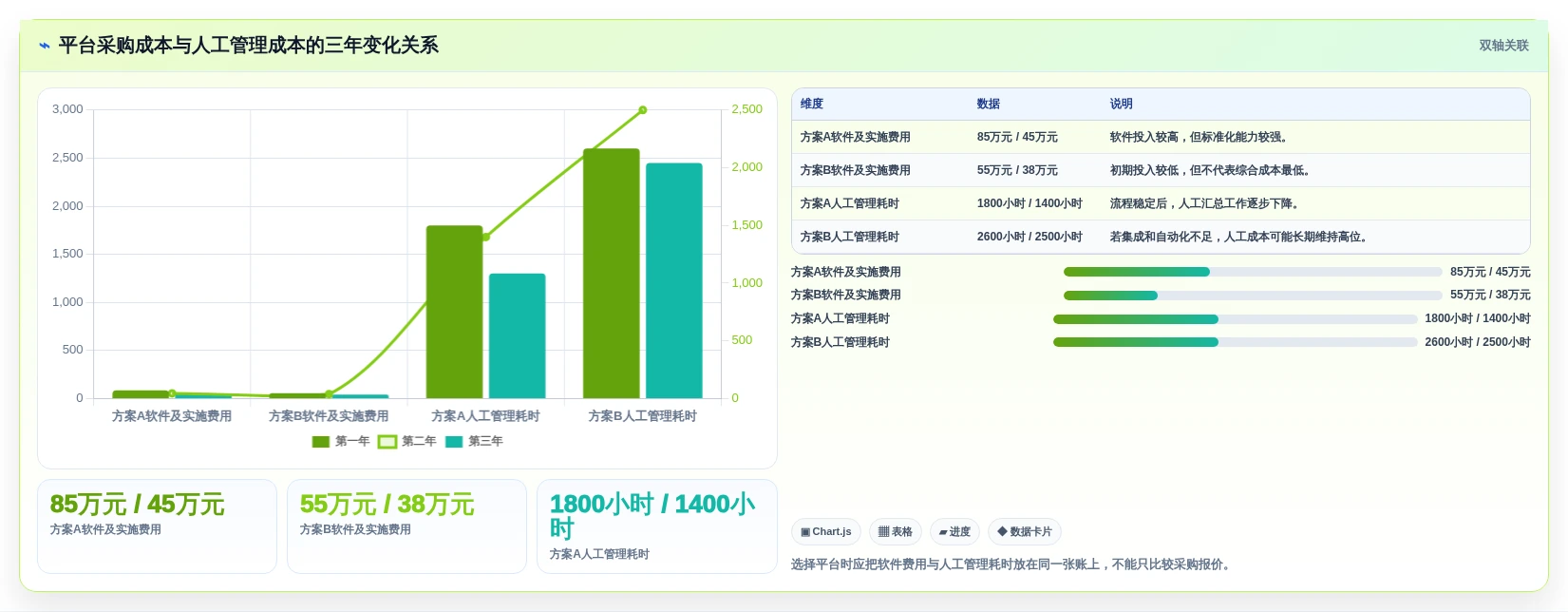The image size is (1568, 612).
Task: Click x-axis label 方案A软件及实施费用
Action: (x=172, y=416)
